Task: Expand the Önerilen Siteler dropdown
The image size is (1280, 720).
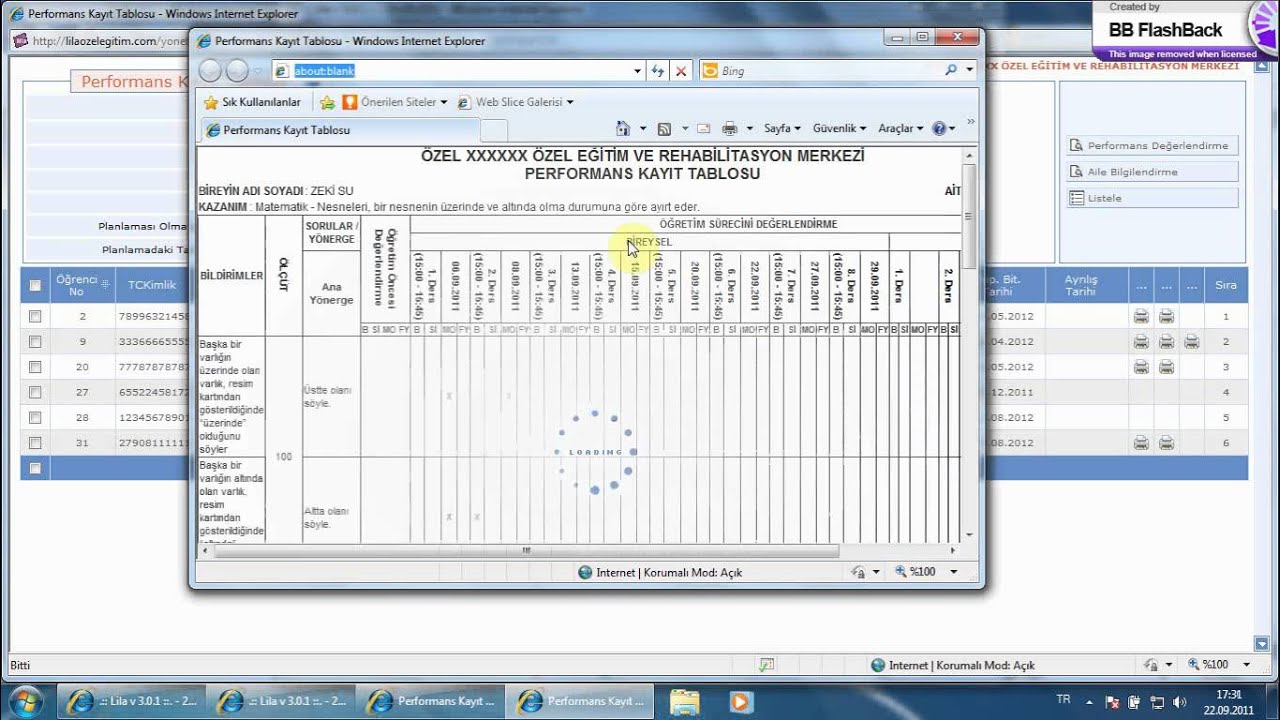Action: [444, 102]
